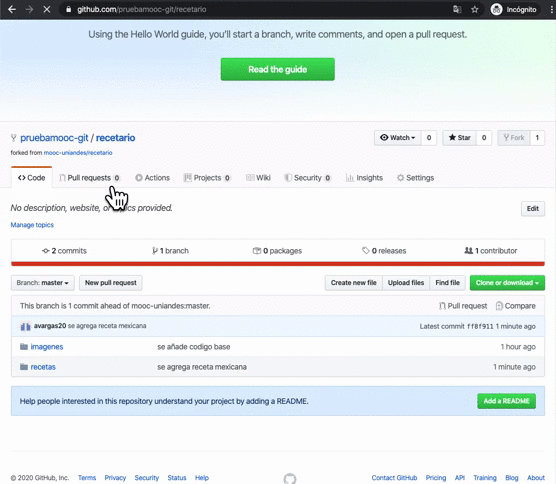Open the Actions tab
The image size is (556, 484).
(152, 178)
